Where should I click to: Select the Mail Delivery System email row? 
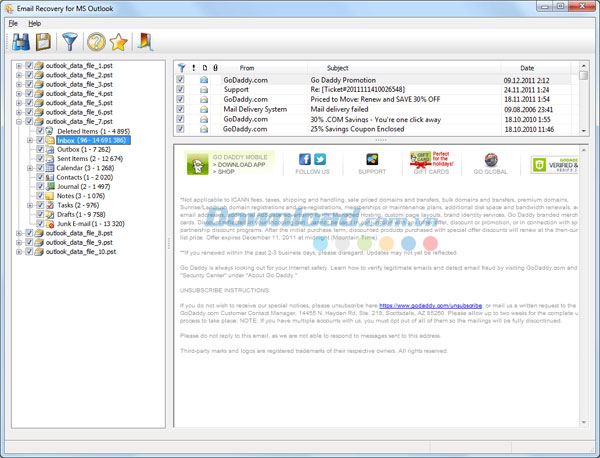pos(373,109)
